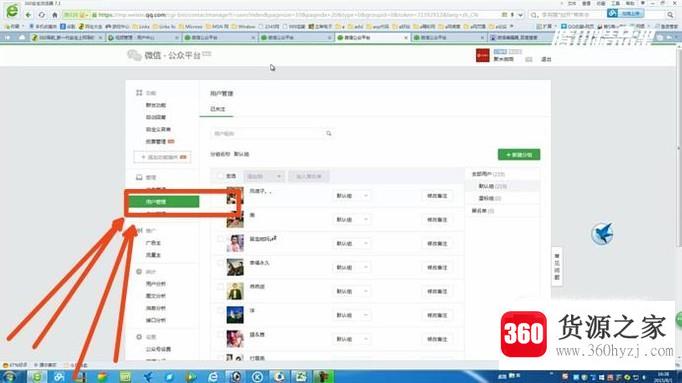Select the green 用户管理 sidebar item
The width and height of the screenshot is (682, 383).
[x=164, y=202]
